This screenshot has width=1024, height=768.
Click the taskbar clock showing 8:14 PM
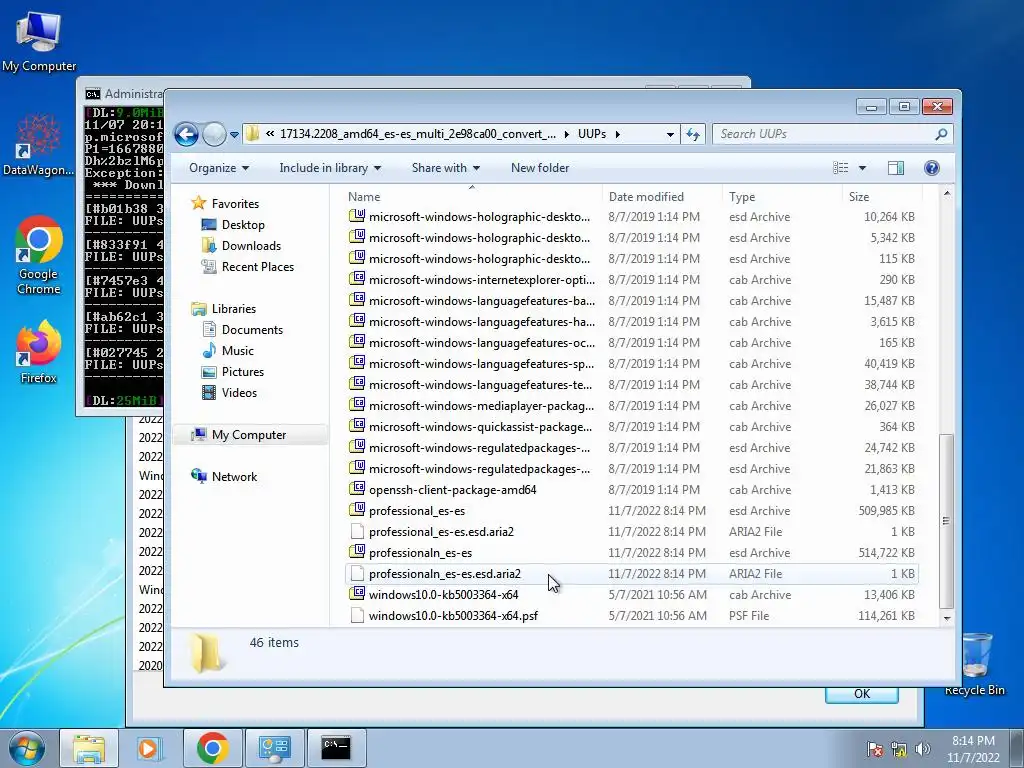(x=973, y=749)
